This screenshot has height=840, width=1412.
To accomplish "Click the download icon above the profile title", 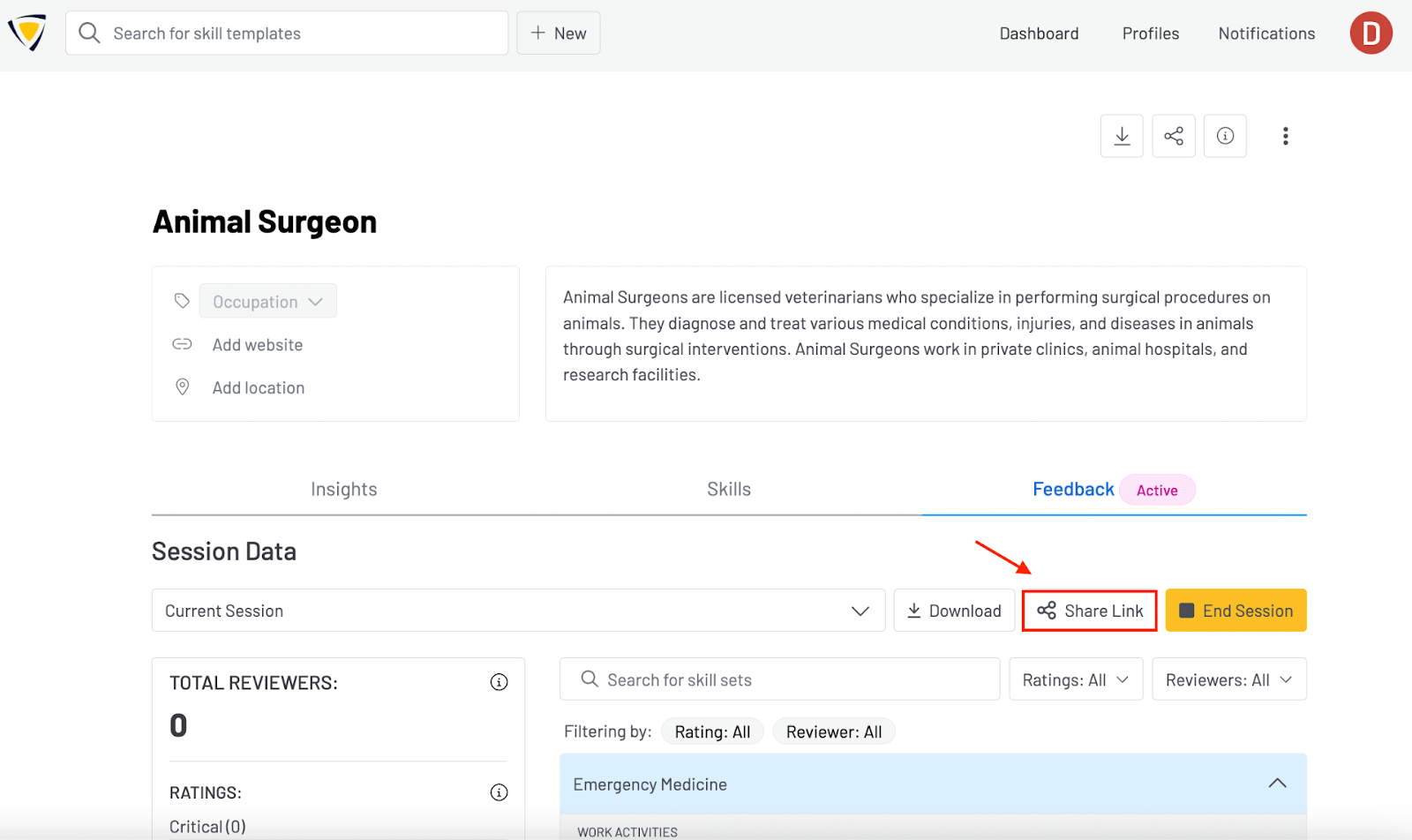I will click(x=1121, y=135).
